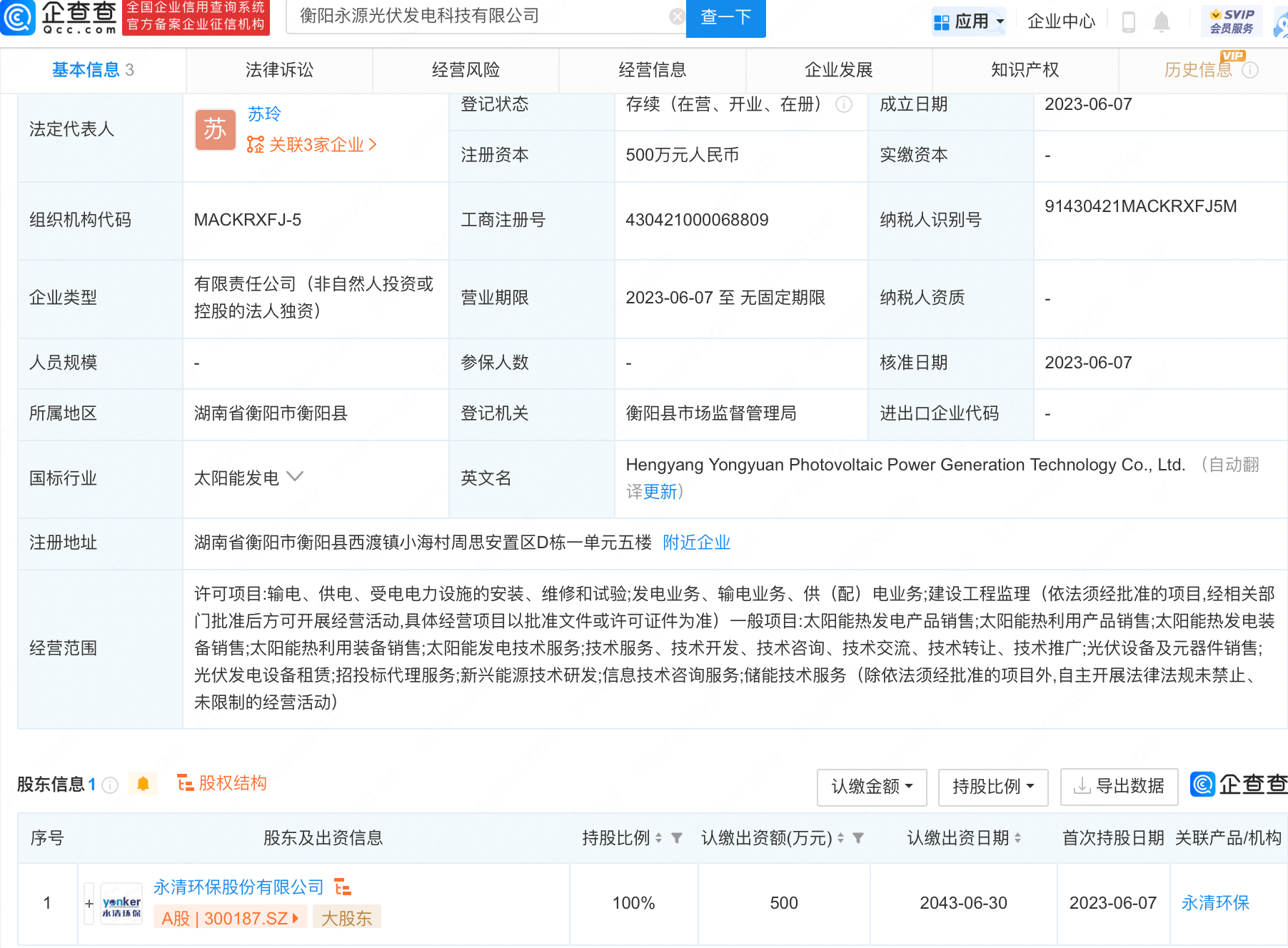
Task: Click the yonker company logo
Action: [121, 904]
